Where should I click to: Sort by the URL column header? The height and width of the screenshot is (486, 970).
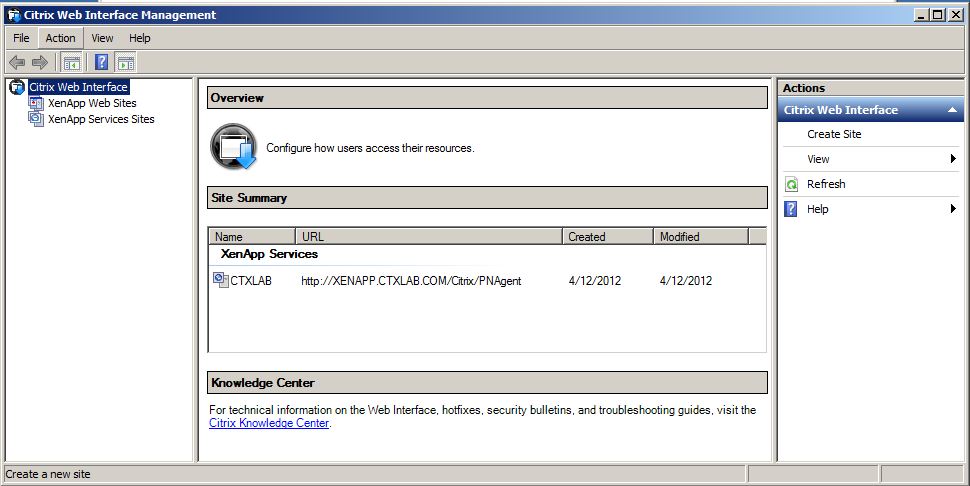(x=429, y=237)
